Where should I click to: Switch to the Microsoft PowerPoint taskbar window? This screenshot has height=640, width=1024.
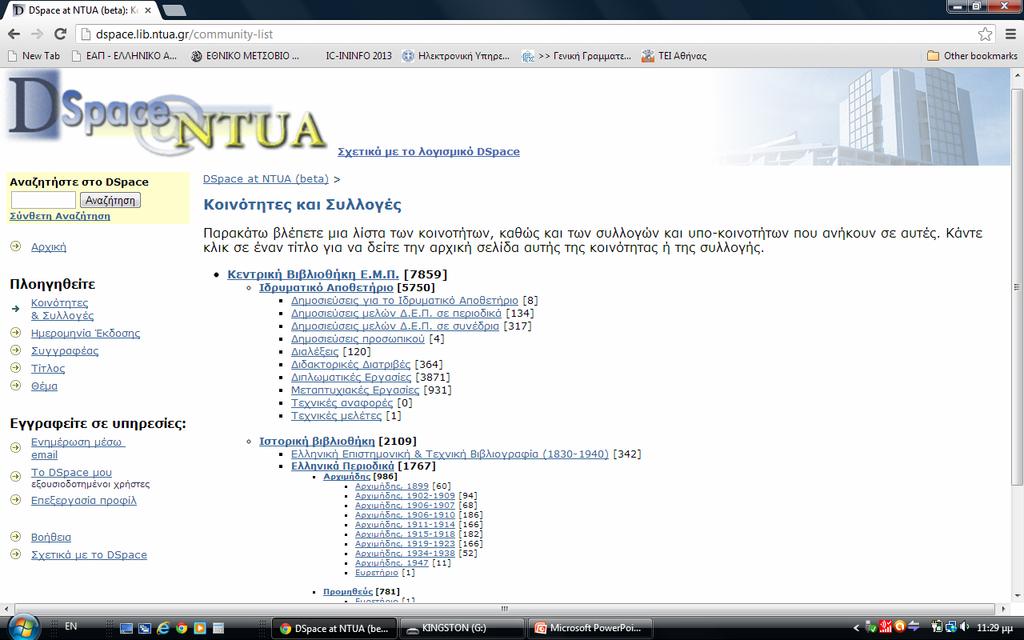click(590, 628)
